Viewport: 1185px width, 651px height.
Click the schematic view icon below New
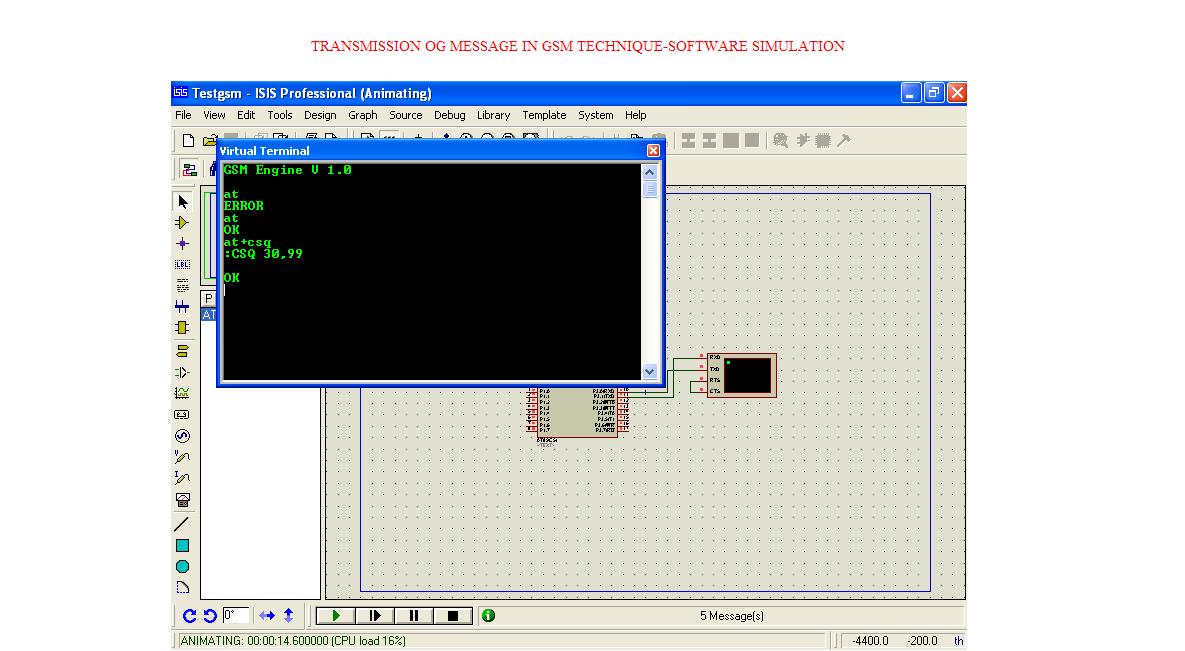click(189, 169)
